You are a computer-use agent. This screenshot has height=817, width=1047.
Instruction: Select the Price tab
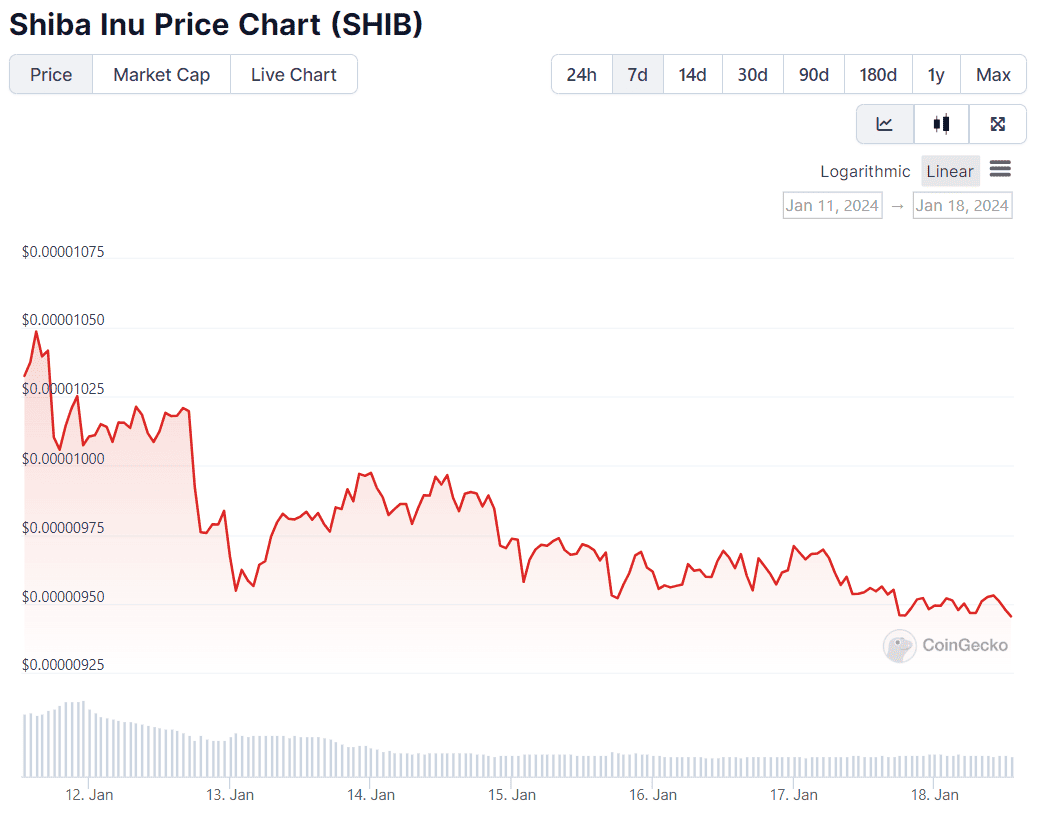[50, 74]
